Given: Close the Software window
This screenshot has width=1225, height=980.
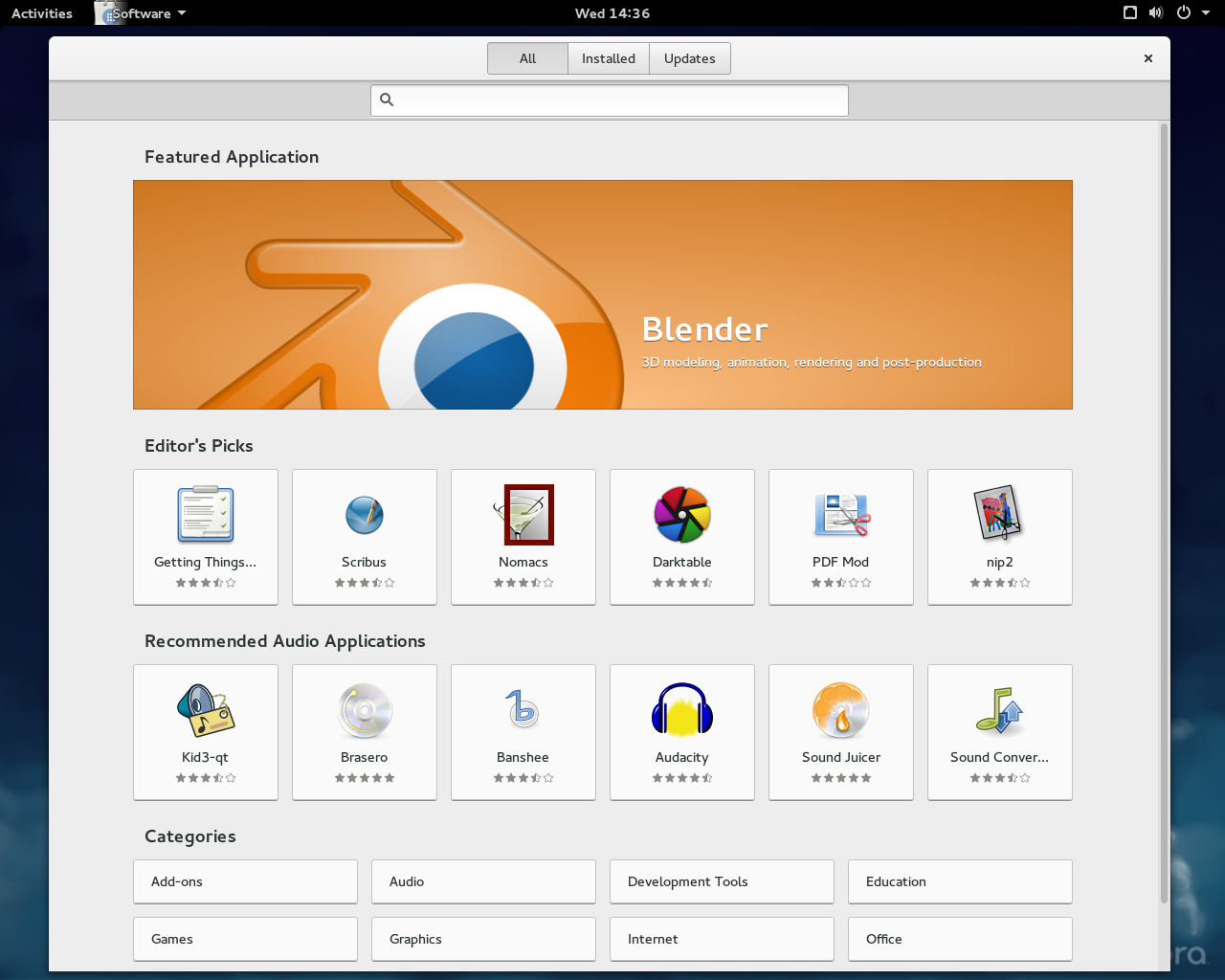Looking at the screenshot, I should [x=1148, y=58].
